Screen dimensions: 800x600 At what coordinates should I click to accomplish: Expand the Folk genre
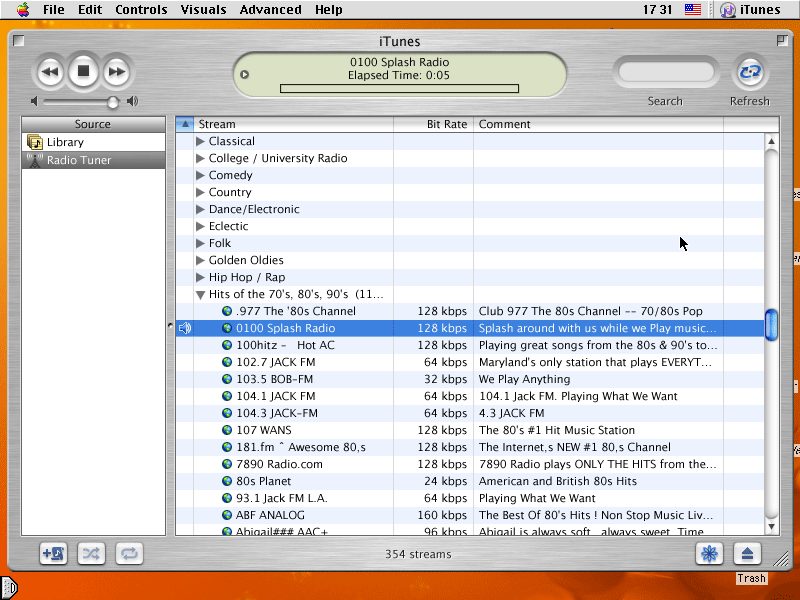(200, 243)
